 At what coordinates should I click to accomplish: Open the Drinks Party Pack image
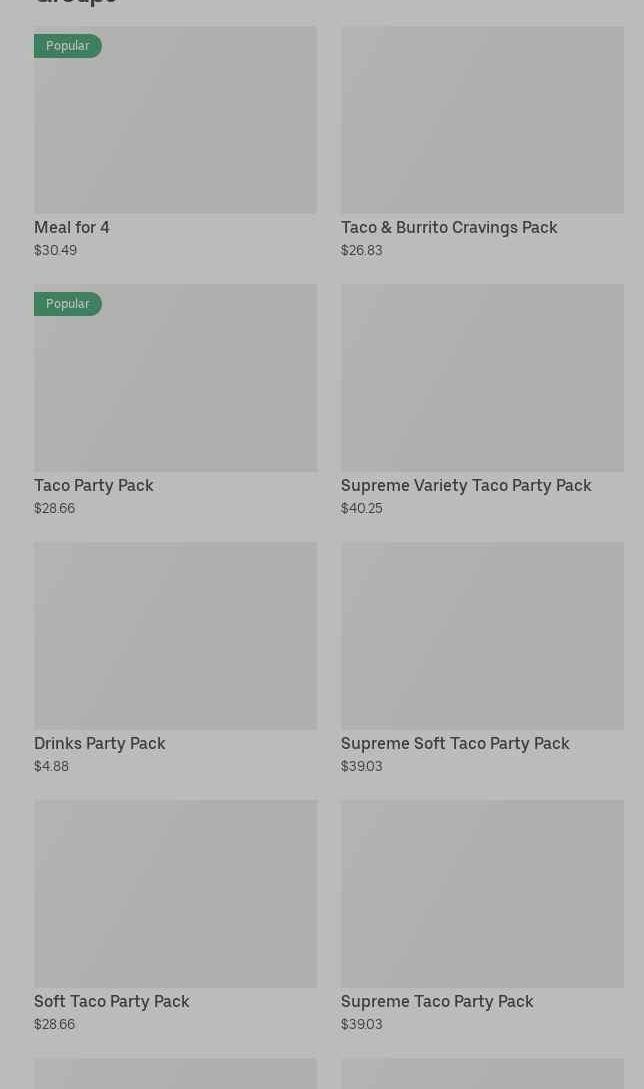[175, 636]
